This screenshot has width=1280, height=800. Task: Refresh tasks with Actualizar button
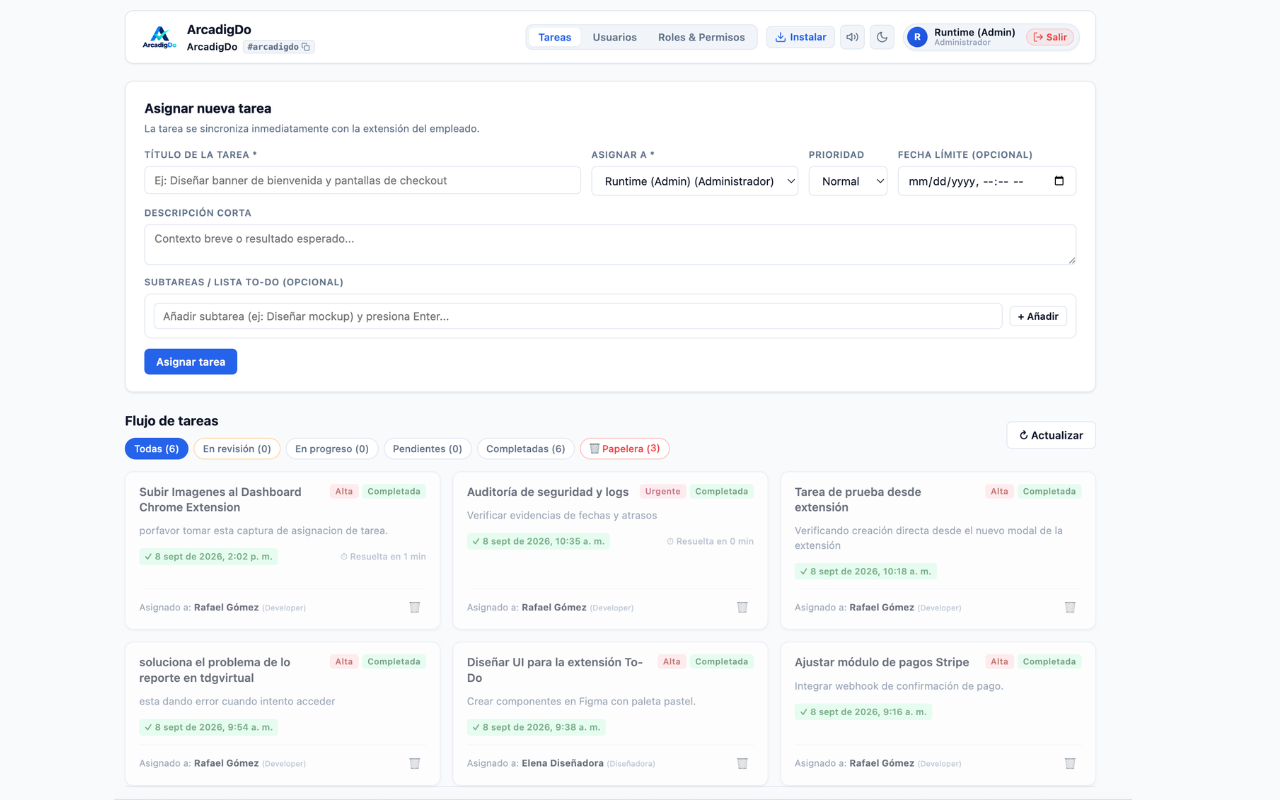[1051, 435]
